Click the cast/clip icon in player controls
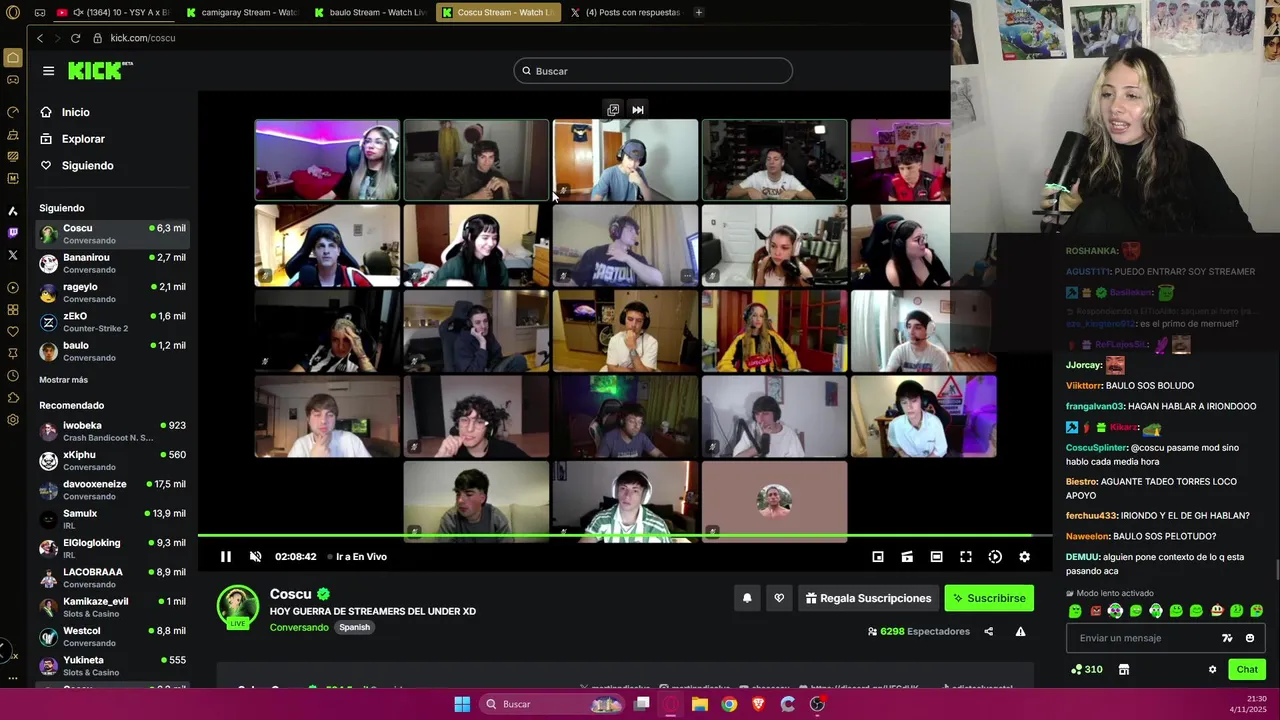 pos(907,557)
